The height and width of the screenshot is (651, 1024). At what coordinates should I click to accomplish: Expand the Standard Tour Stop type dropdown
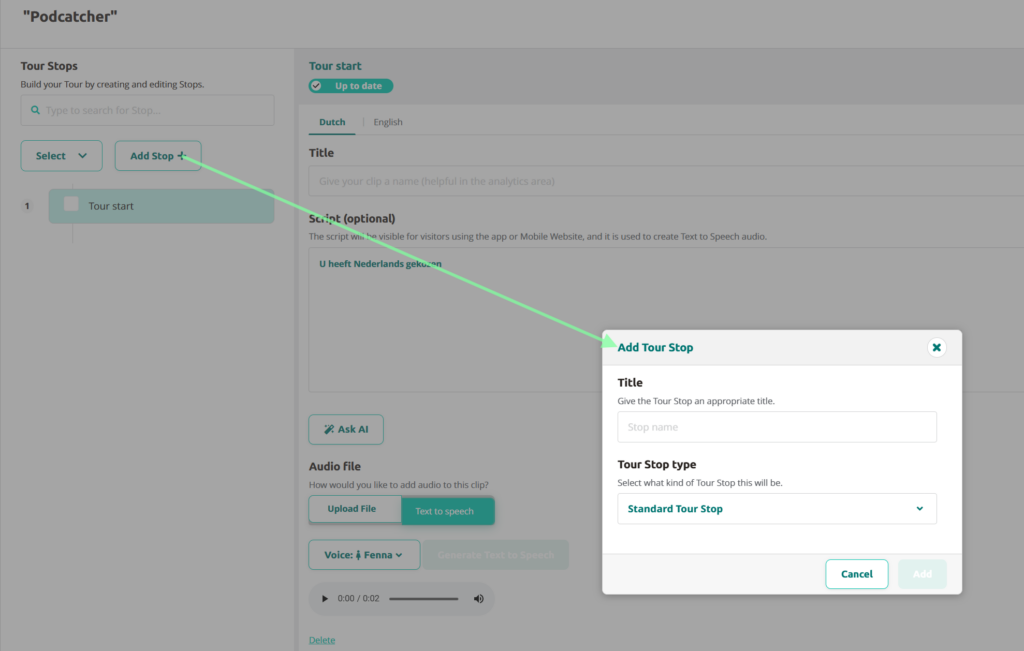[x=777, y=509]
